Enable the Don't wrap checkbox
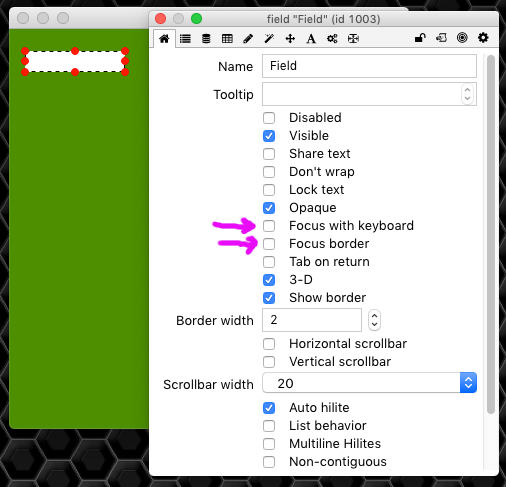Screen dimensions: 506x487 (x=269, y=172)
